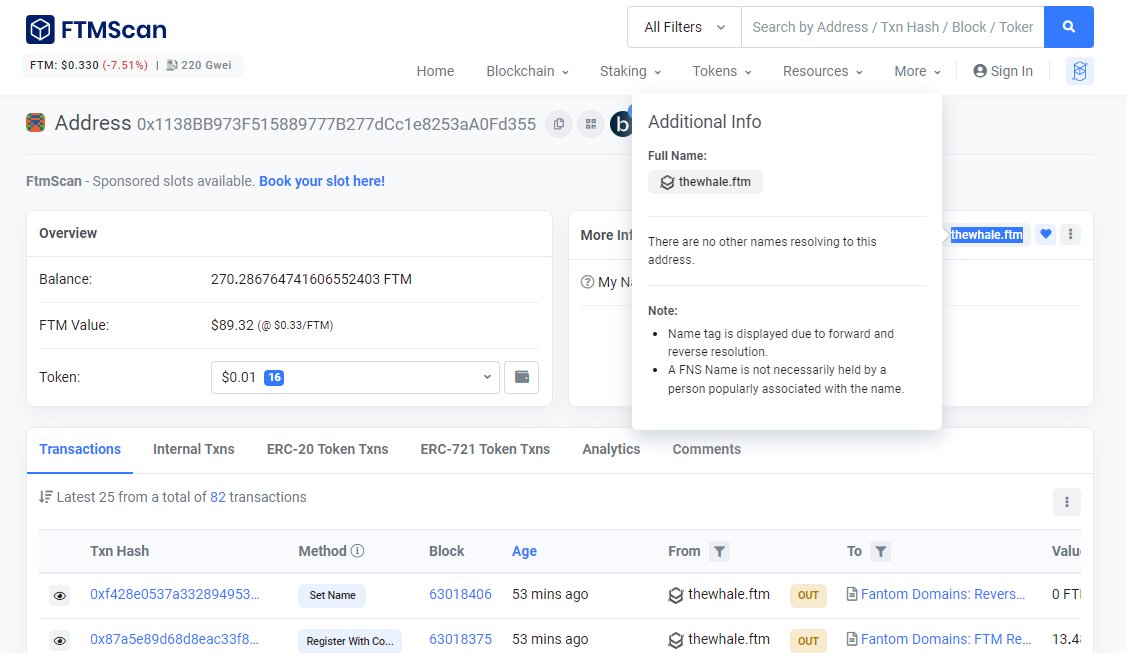This screenshot has width=1127, height=653.
Task: Switch to the Comments tab
Action: pyautogui.click(x=707, y=450)
